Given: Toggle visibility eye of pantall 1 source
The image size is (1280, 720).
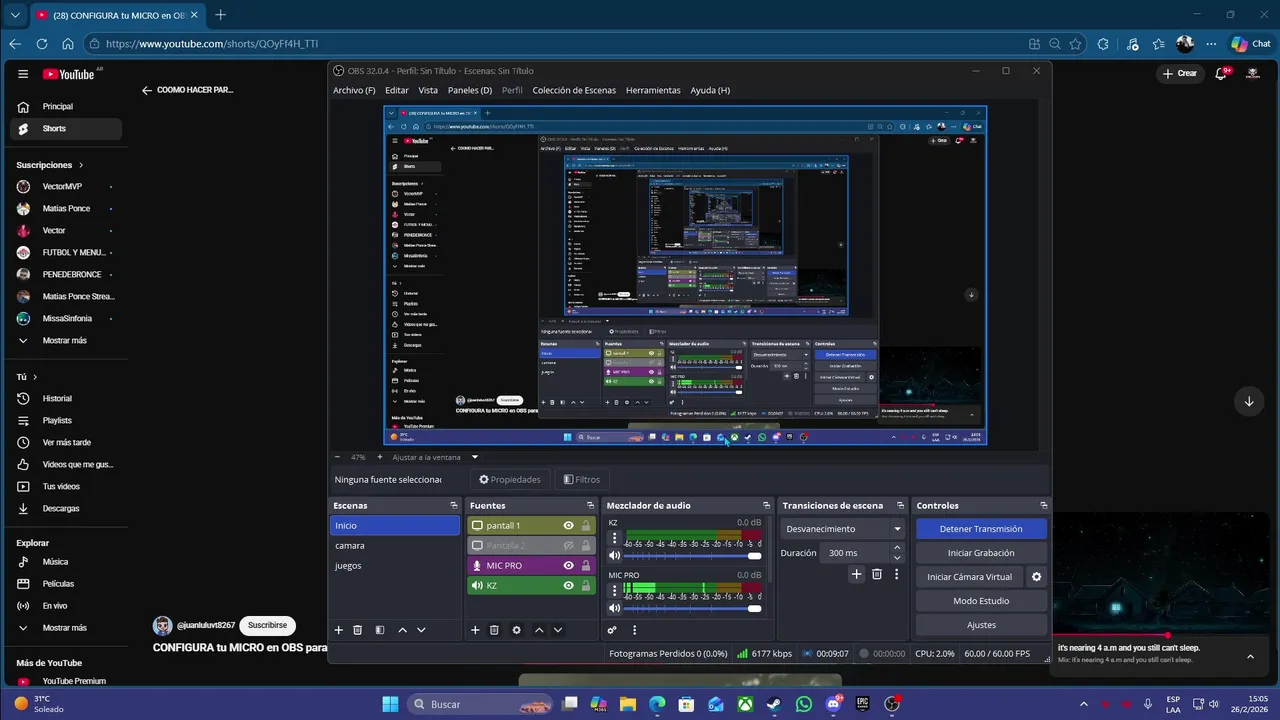Looking at the screenshot, I should 568,526.
